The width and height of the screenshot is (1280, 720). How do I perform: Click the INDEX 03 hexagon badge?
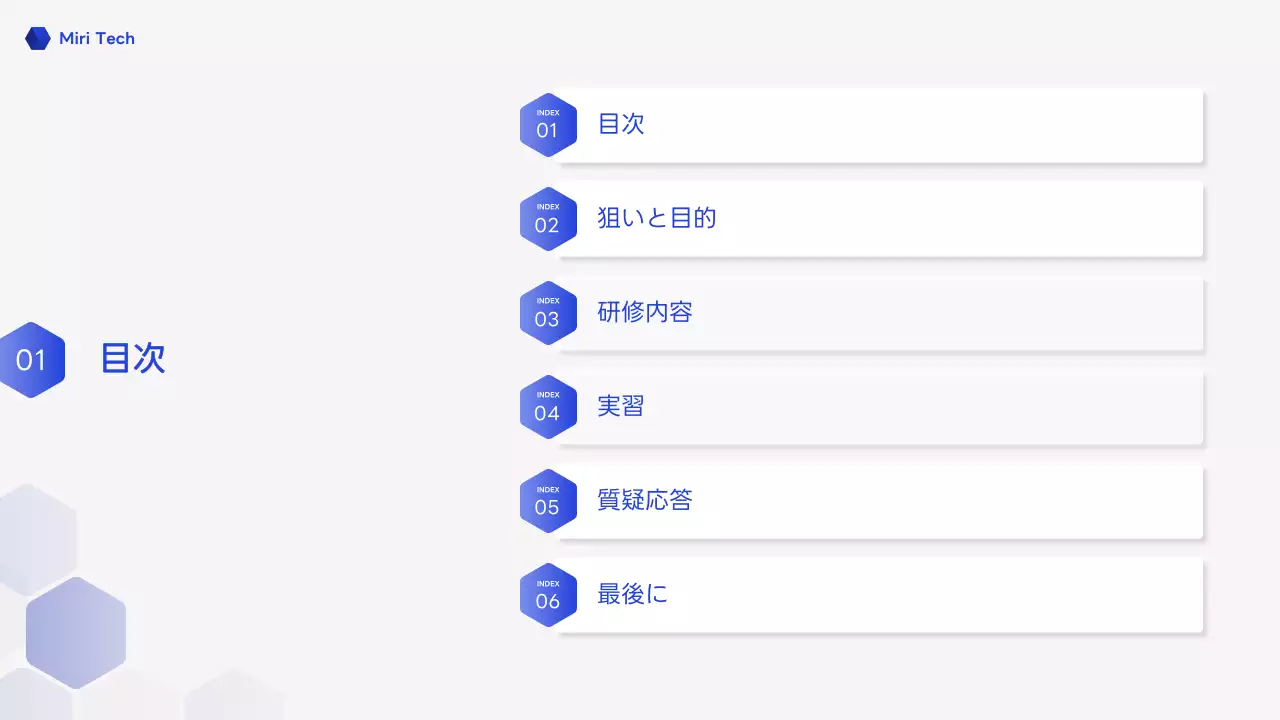coord(548,313)
